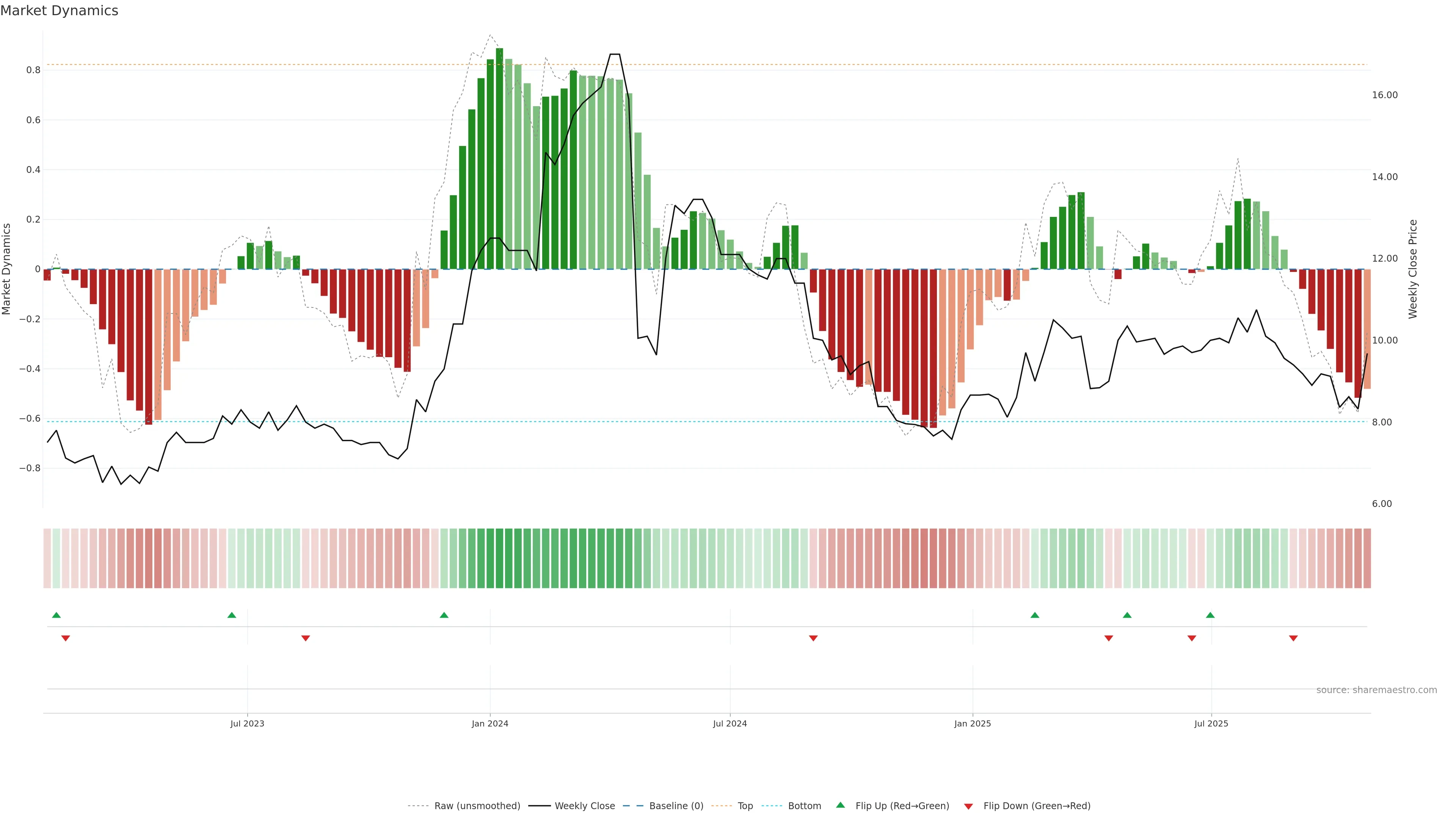Screen dimensions: 1456x819
Task: Click the Market Dynamics chart title
Action: [x=59, y=11]
